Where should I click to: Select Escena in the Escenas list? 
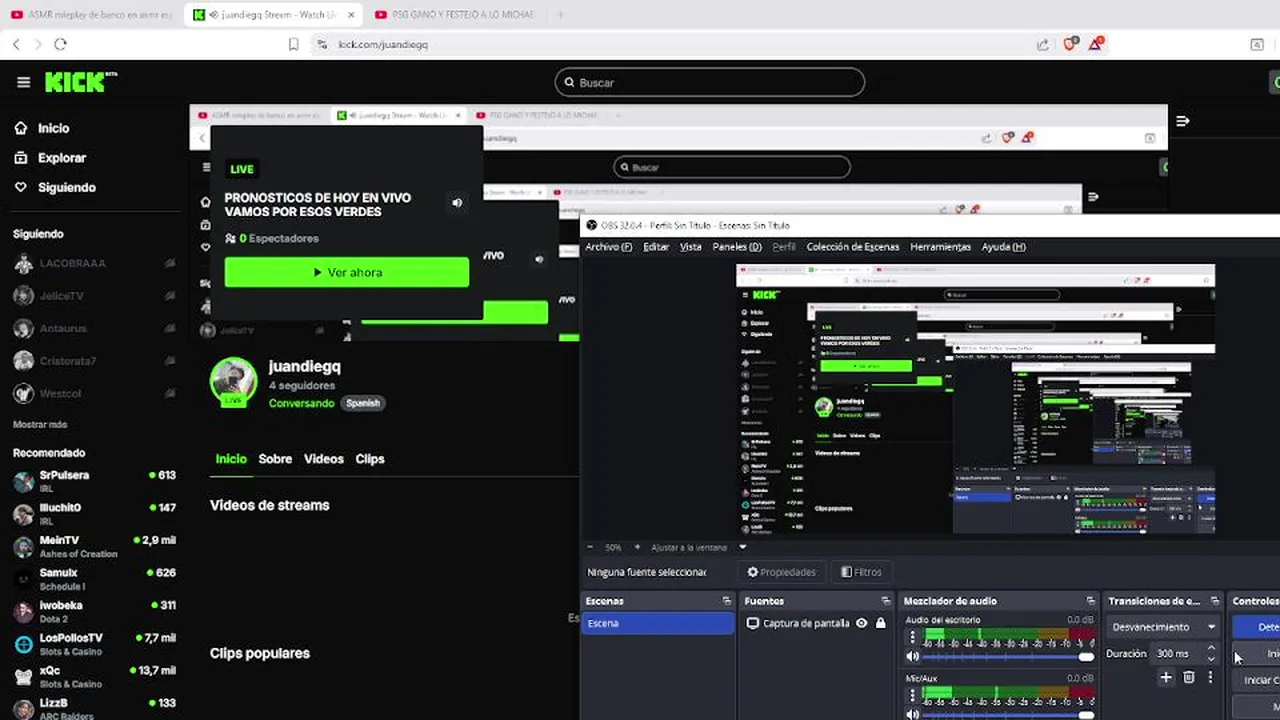coord(658,623)
